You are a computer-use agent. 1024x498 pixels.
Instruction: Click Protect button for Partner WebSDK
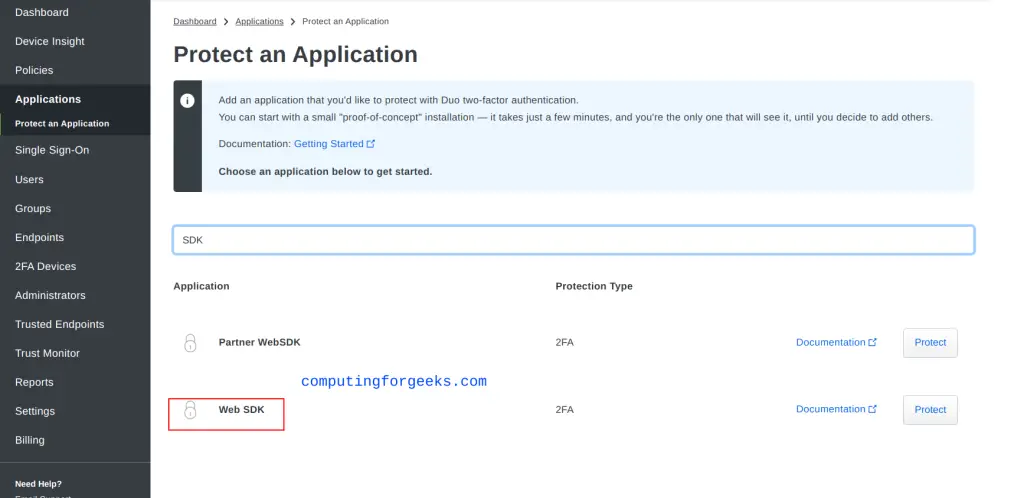[930, 343]
